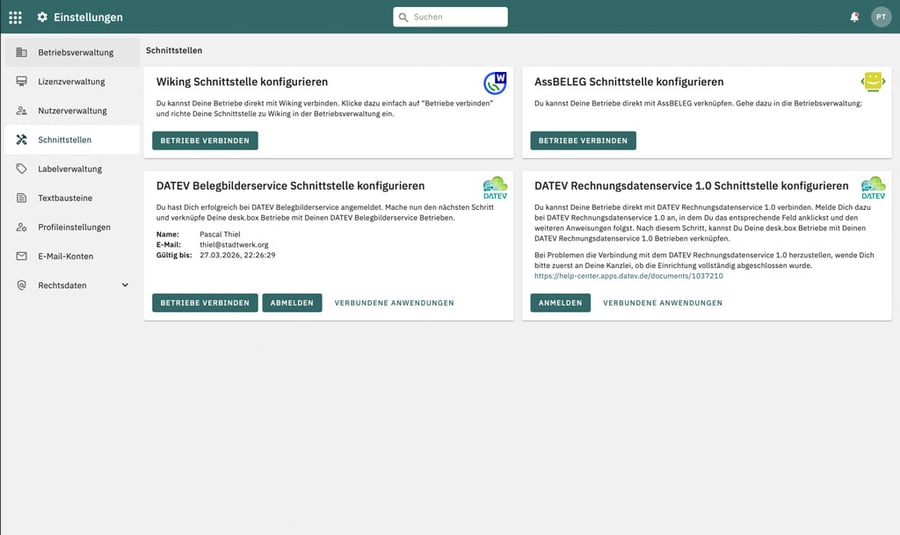Click the Profileinstellungen person-gear icon
This screenshot has width=900, height=535.
point(22,227)
